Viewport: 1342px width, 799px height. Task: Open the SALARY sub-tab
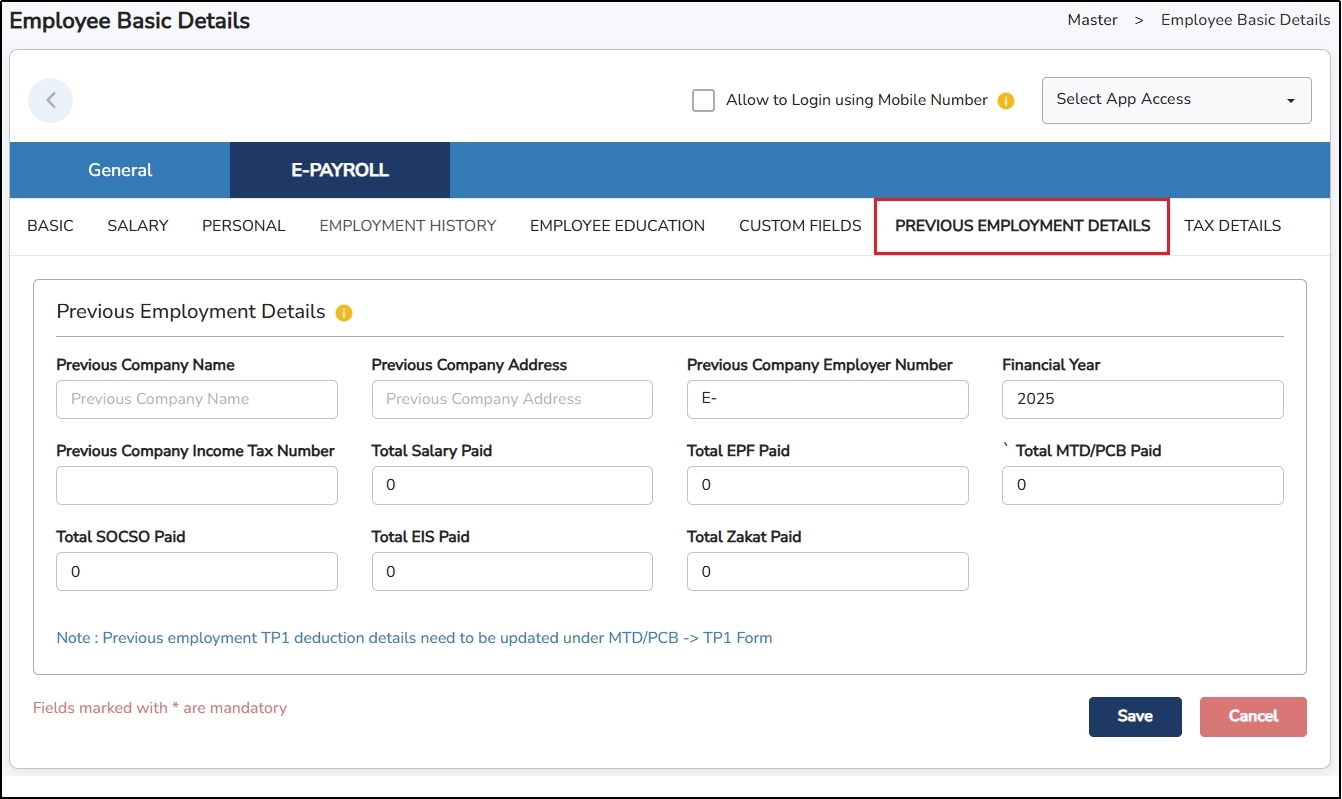click(x=138, y=226)
